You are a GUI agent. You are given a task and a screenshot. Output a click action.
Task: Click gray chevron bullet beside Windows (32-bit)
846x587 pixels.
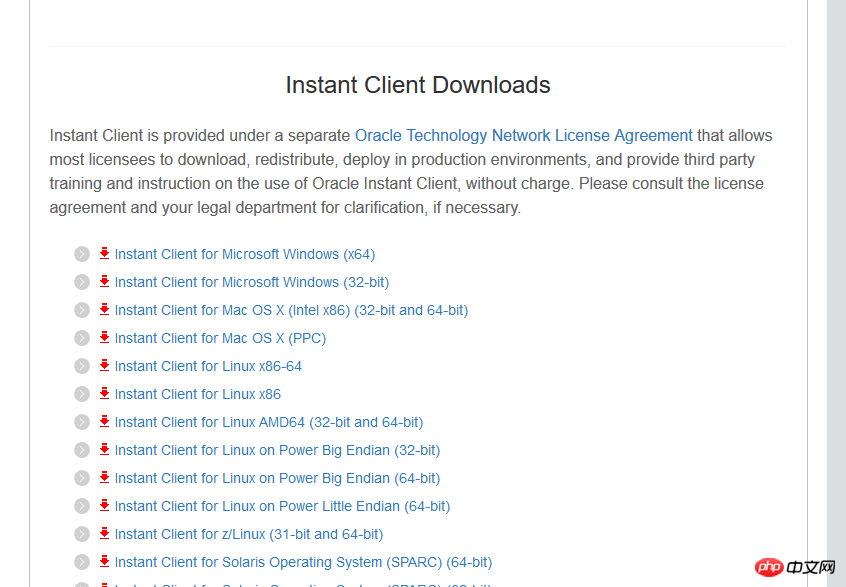pyautogui.click(x=82, y=282)
